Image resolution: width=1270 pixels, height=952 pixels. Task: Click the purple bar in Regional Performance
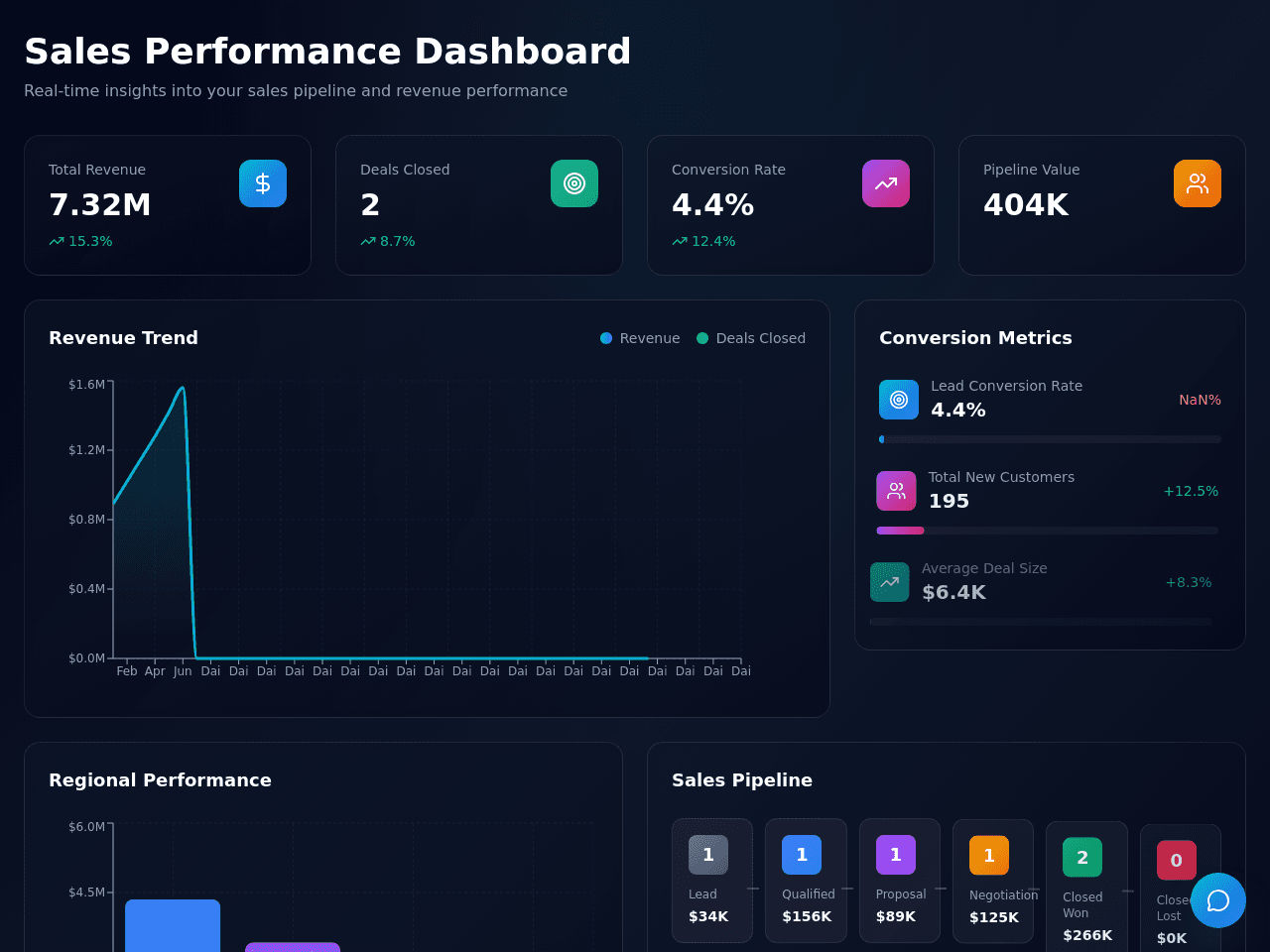[293, 947]
